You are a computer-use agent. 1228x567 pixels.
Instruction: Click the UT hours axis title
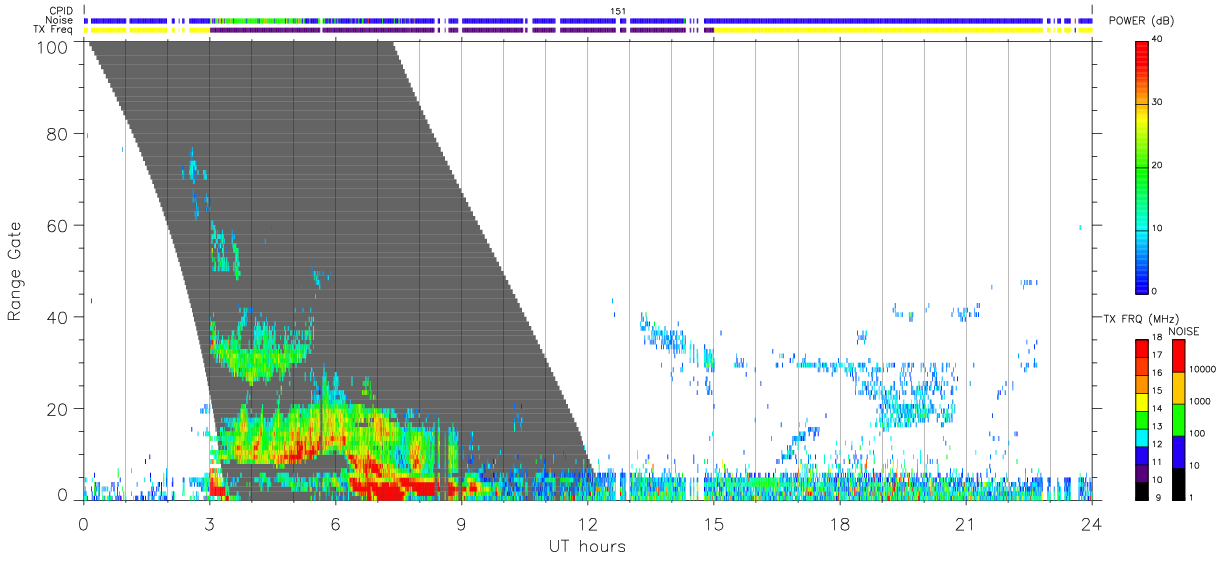pos(587,547)
